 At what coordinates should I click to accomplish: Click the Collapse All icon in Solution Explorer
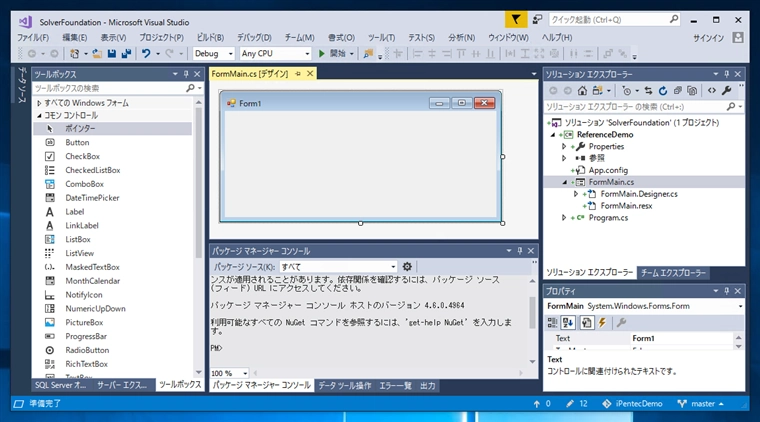coord(678,91)
